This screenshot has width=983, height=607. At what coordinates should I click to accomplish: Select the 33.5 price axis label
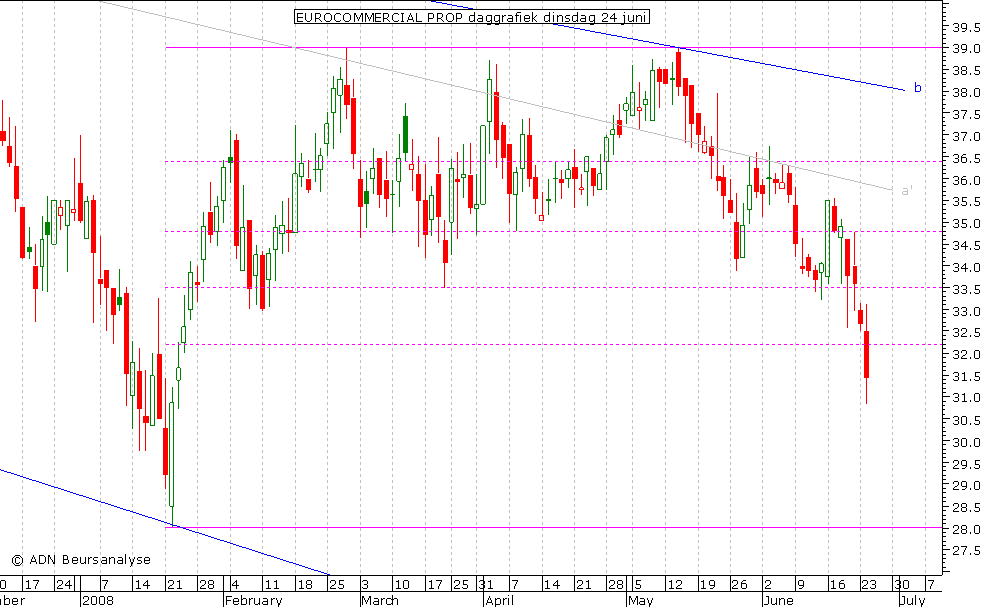[966, 290]
